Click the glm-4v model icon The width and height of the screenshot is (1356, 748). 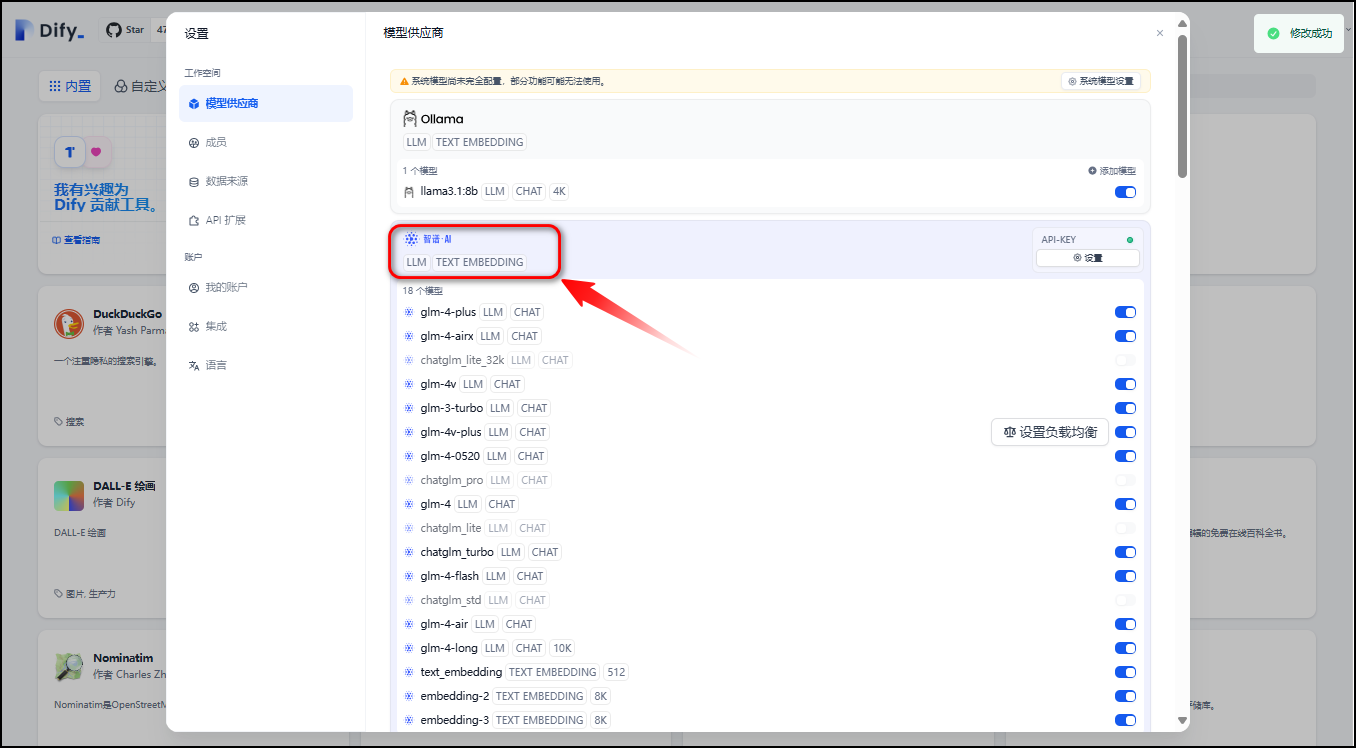click(x=408, y=384)
